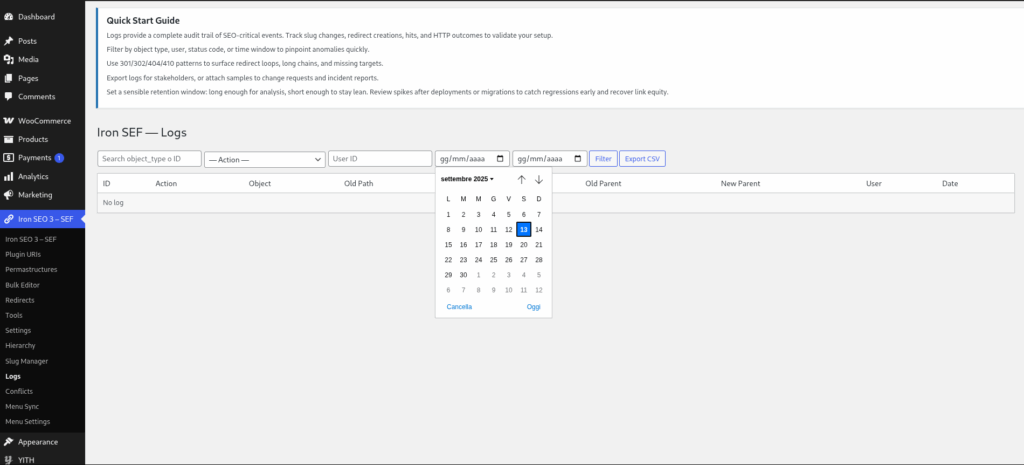Open the Action dropdown filter
This screenshot has width=1024, height=465.
[x=265, y=159]
